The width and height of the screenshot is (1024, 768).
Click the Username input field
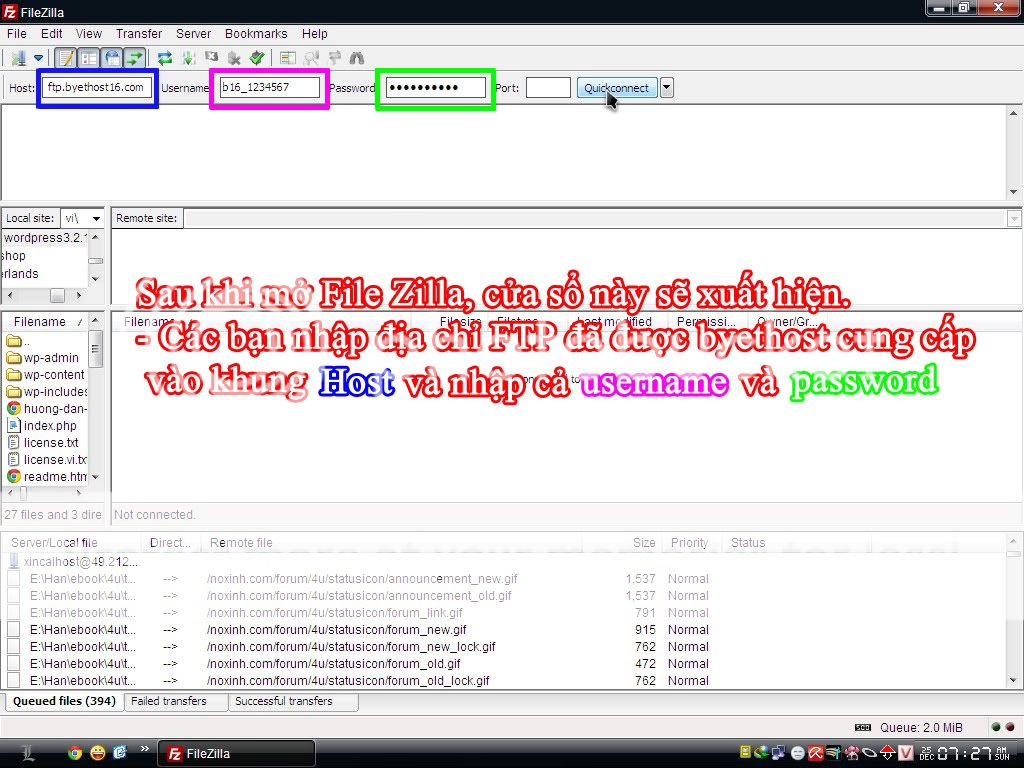coord(269,88)
